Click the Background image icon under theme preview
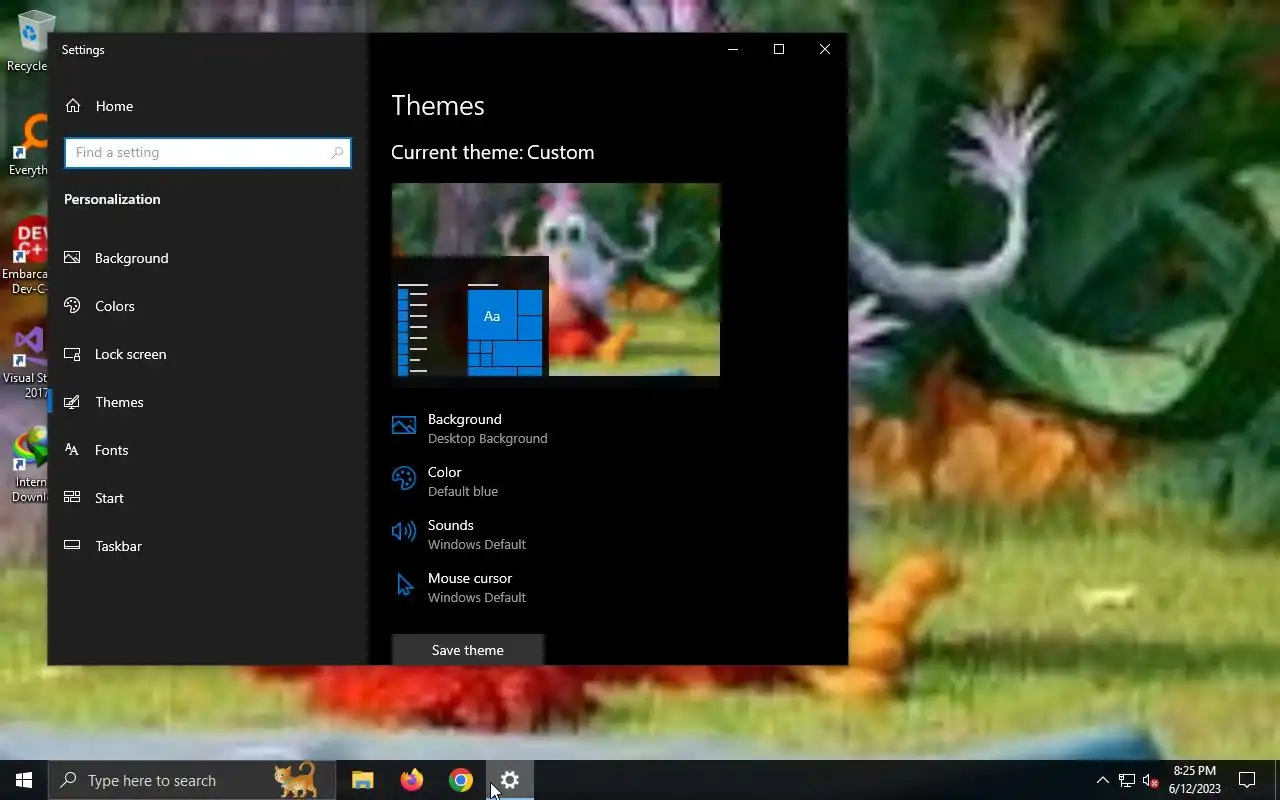 (404, 426)
